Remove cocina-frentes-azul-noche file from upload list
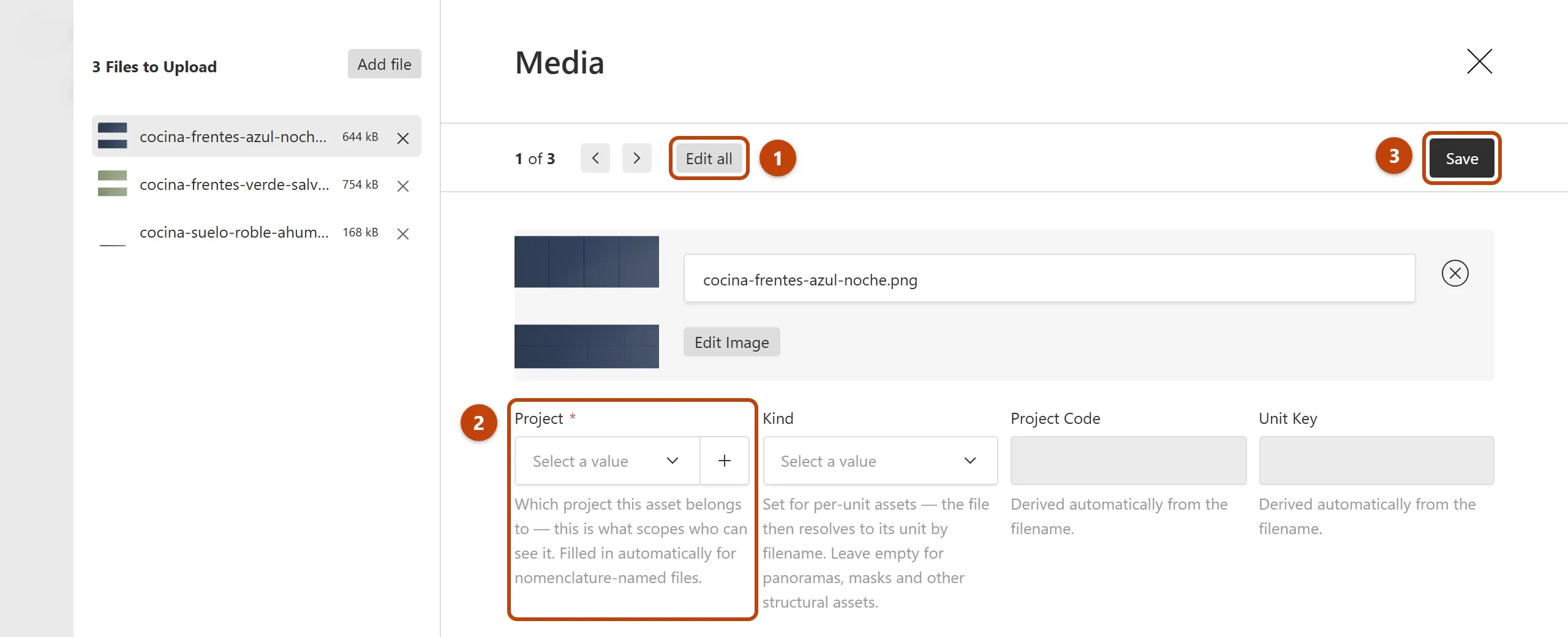The image size is (1568, 637). (402, 138)
